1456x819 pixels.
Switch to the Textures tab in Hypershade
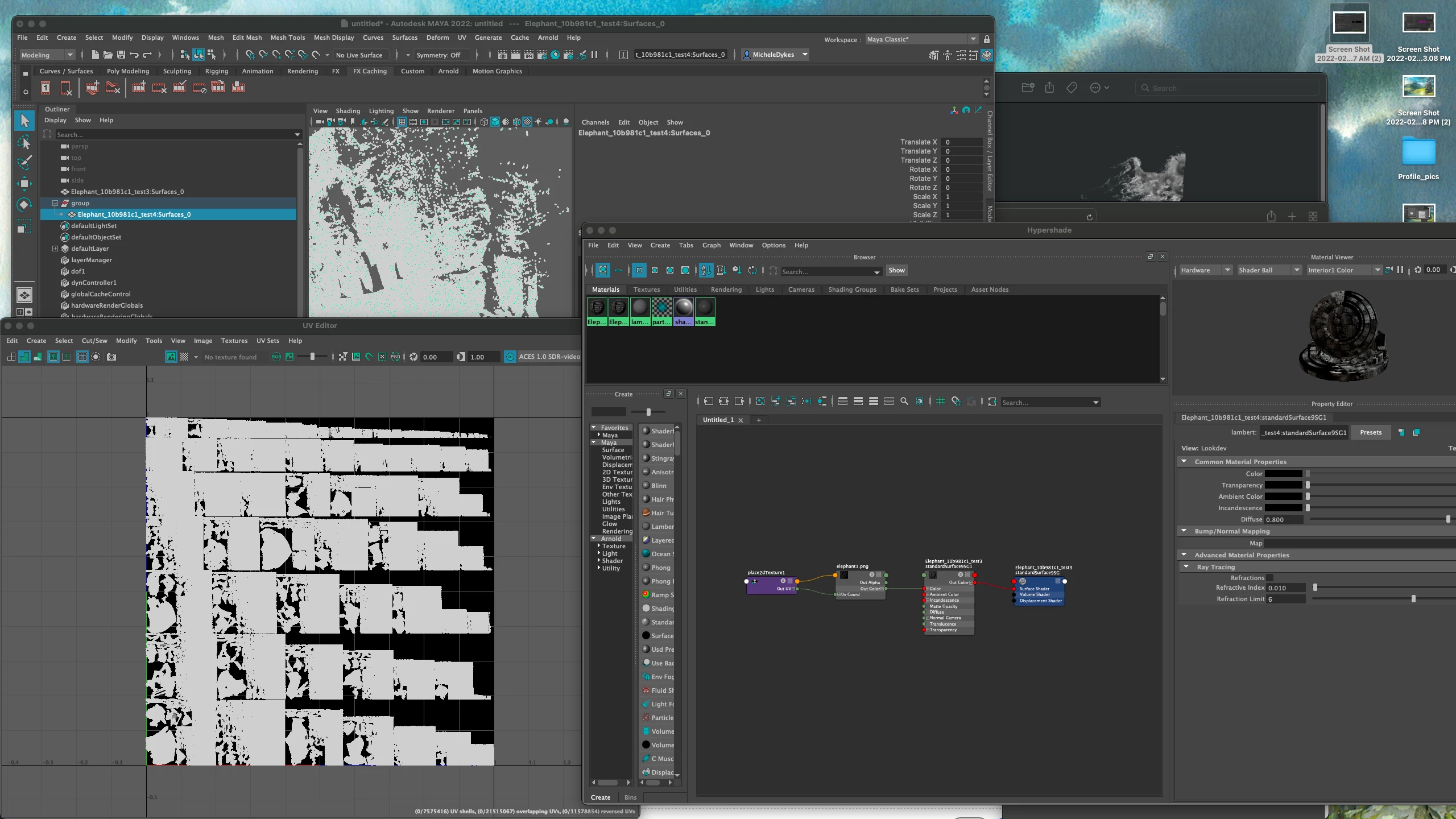647,289
